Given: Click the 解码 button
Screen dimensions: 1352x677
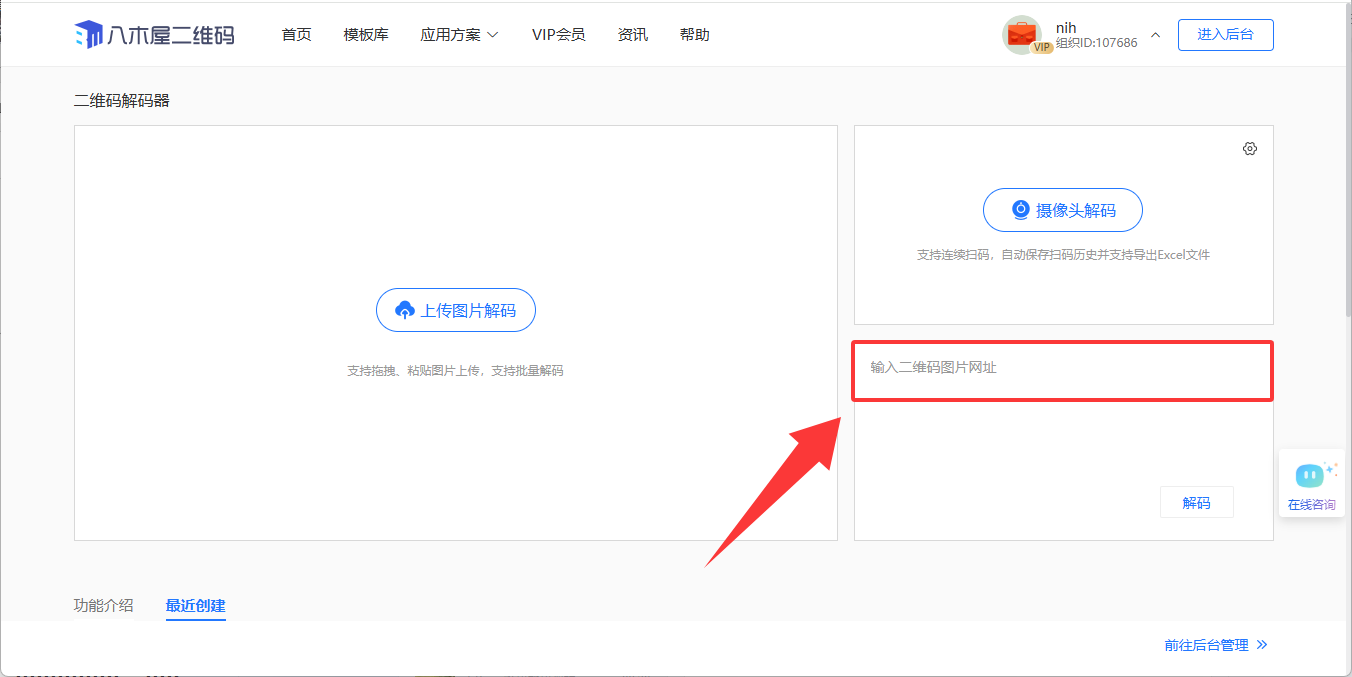Looking at the screenshot, I should [1196, 502].
